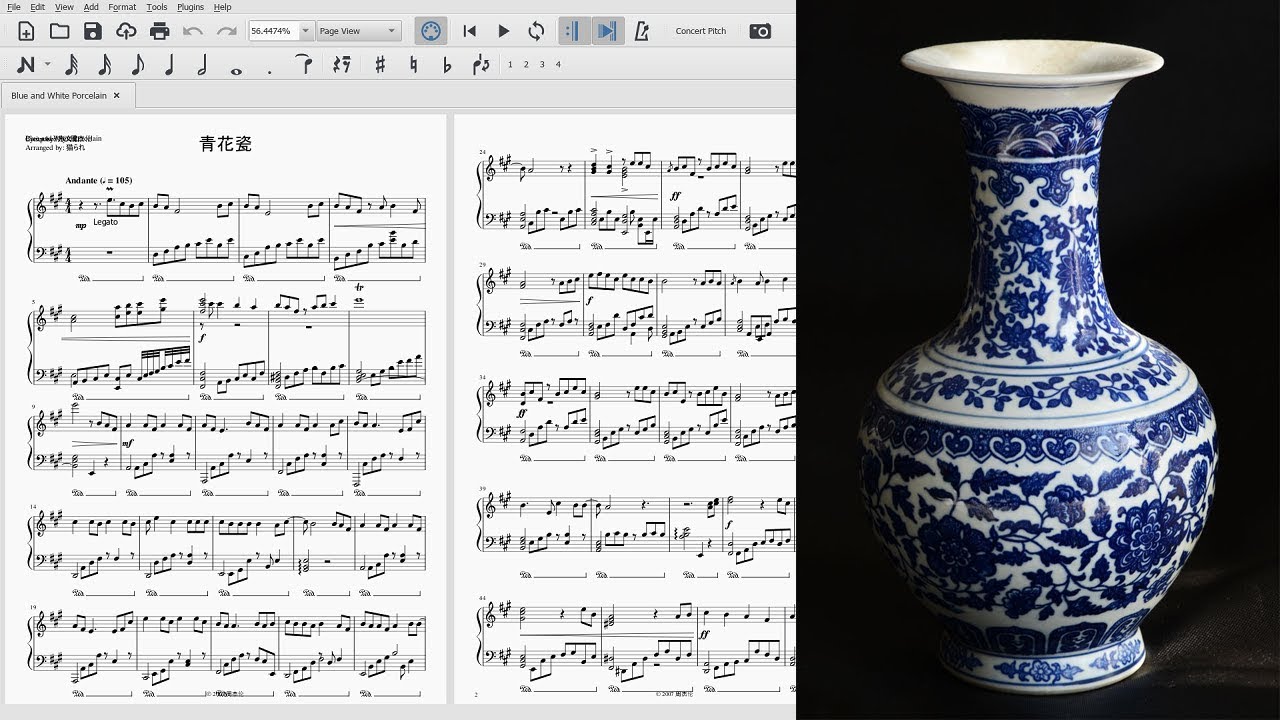
Task: Open the View menu
Action: pos(64,7)
